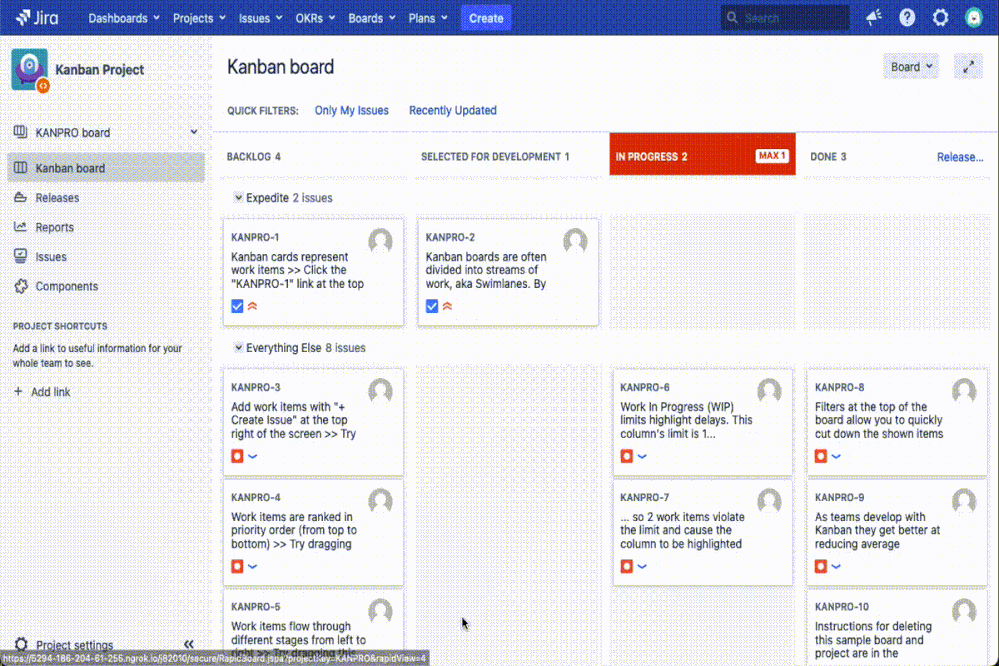Enable the Only My Issues quick filter
This screenshot has width=999, height=666.
pos(351,111)
